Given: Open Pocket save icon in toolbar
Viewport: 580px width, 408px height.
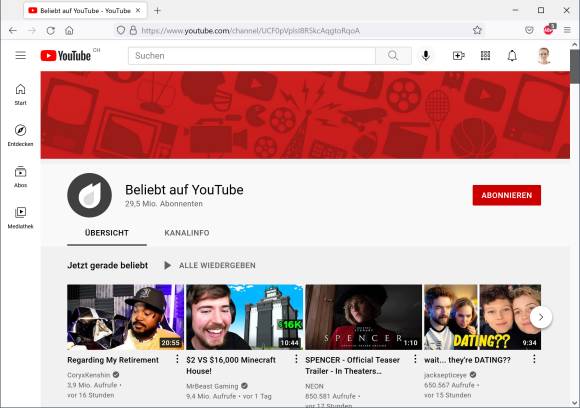Looking at the screenshot, I should [529, 30].
